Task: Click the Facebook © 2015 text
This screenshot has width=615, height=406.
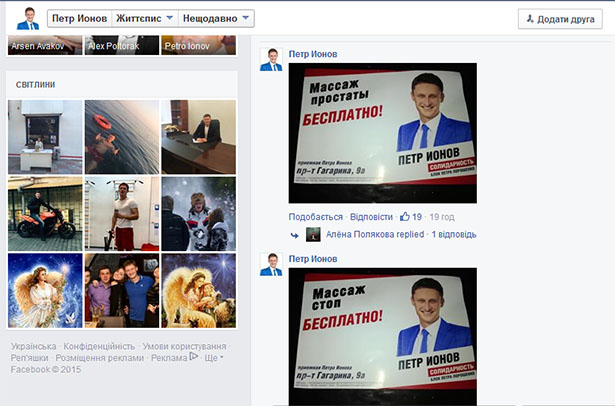Action: pos(45,370)
